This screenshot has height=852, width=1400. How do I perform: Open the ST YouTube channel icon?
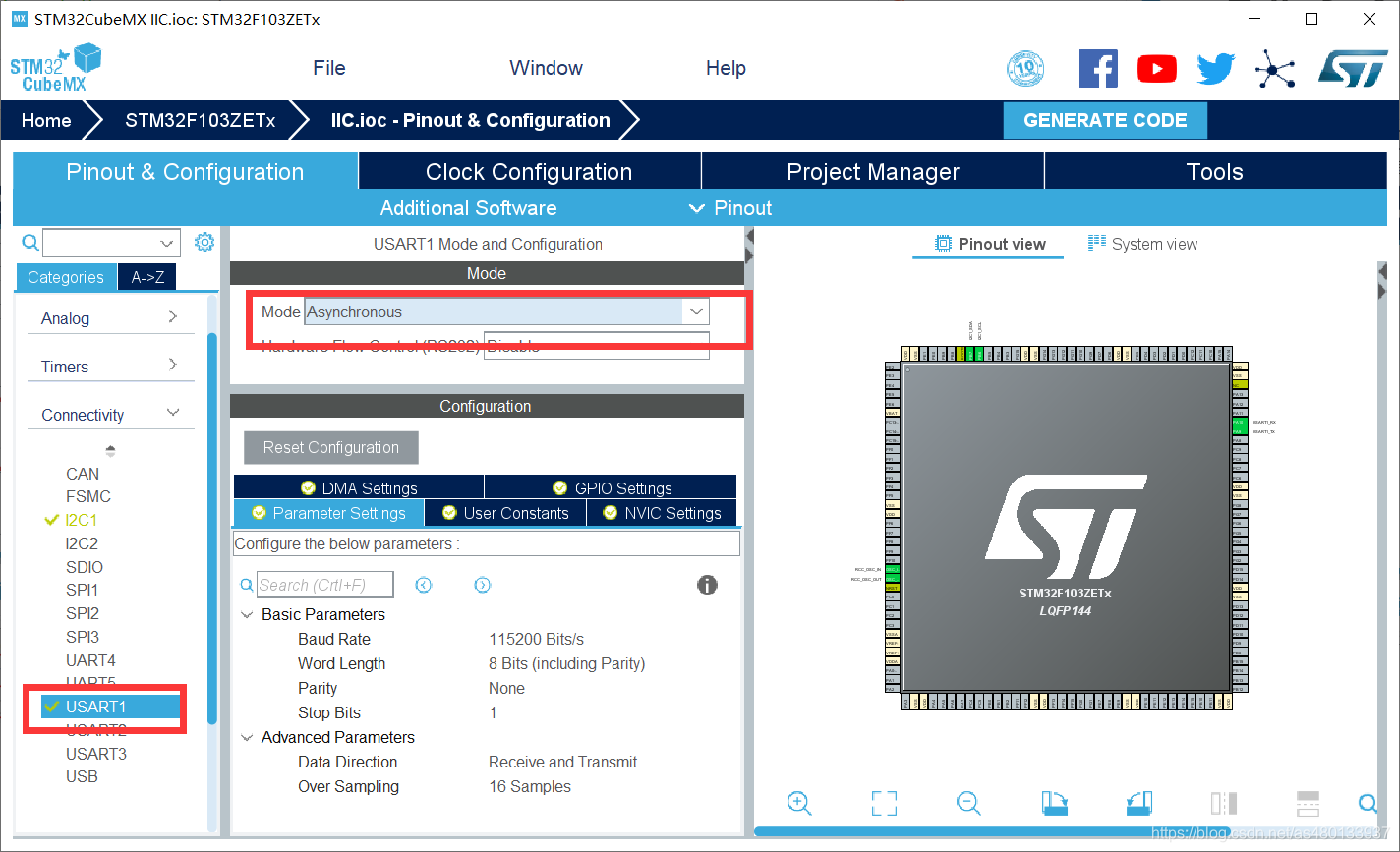pos(1157,68)
